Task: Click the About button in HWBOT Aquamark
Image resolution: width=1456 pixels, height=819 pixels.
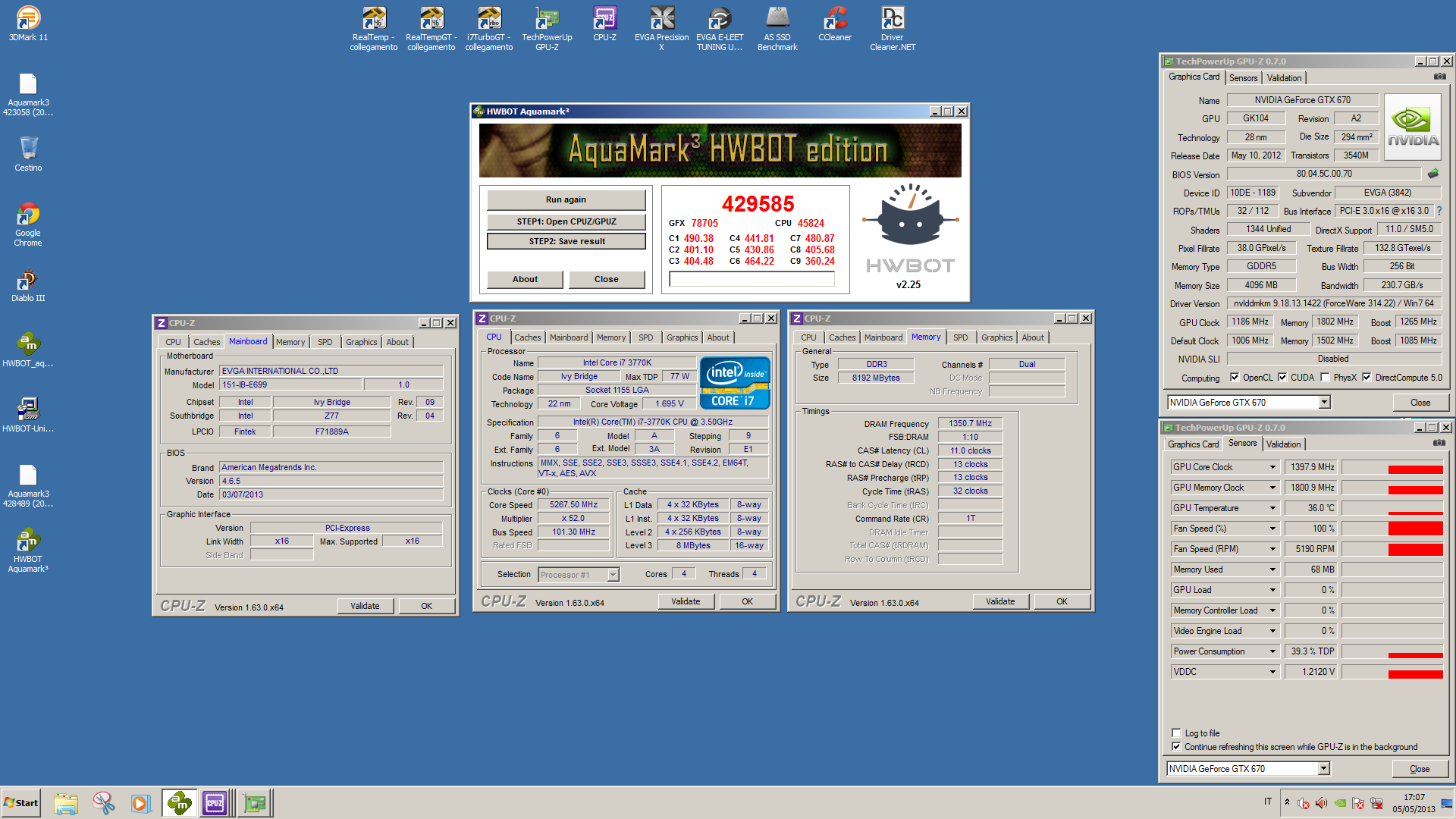Action: pyautogui.click(x=525, y=279)
